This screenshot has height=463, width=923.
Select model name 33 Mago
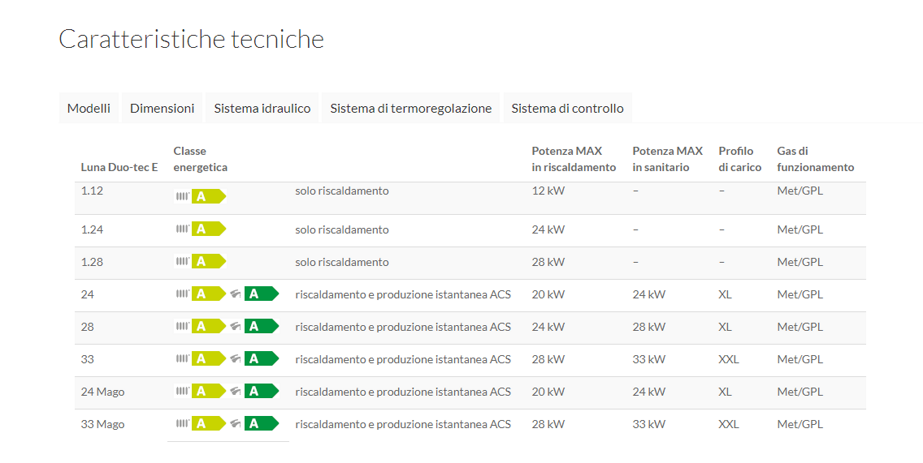coord(102,424)
